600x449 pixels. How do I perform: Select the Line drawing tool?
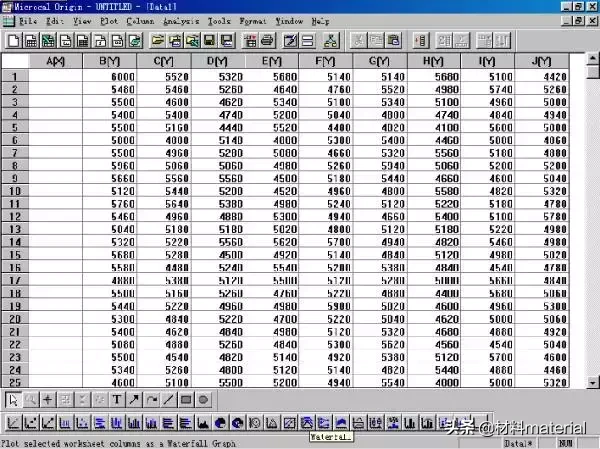(168, 400)
